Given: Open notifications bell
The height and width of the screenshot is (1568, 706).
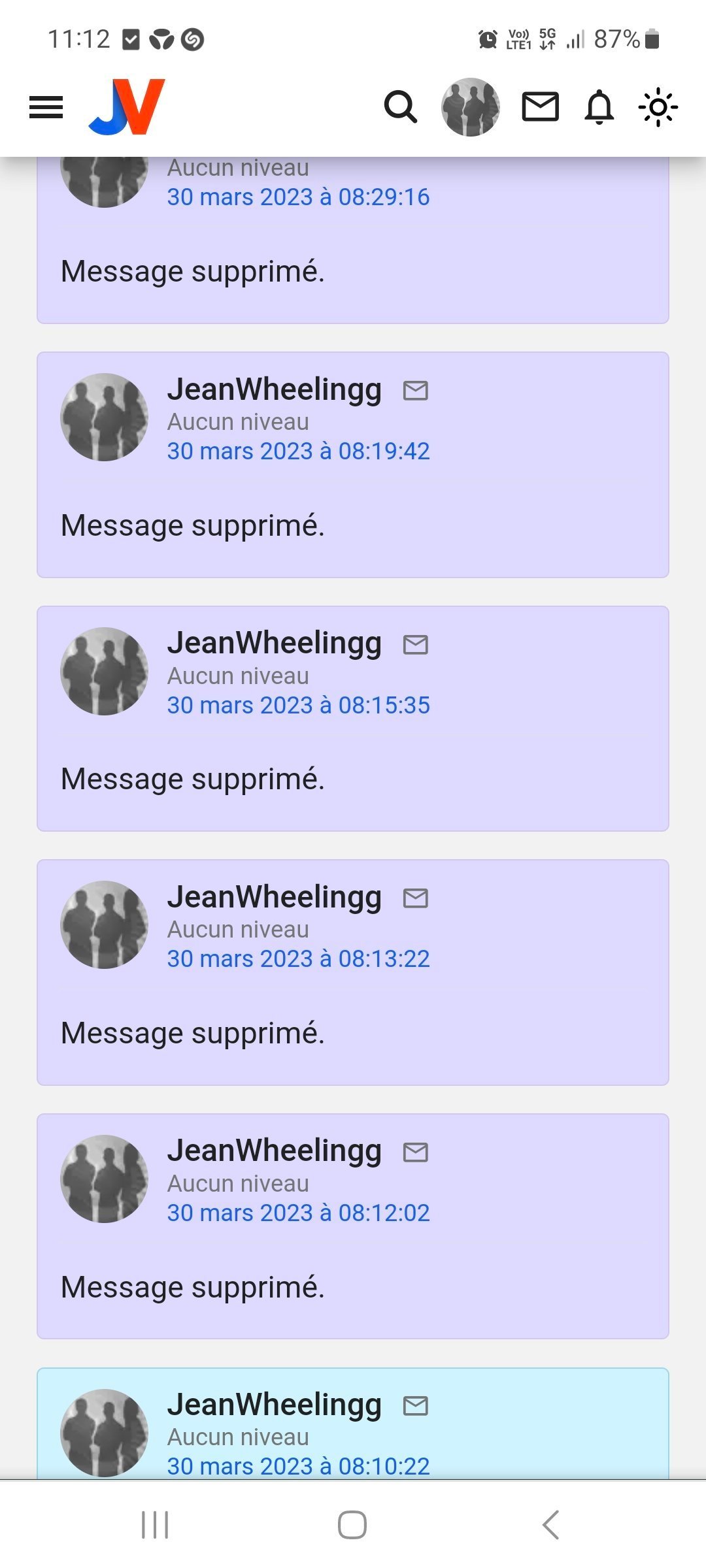Looking at the screenshot, I should [x=599, y=107].
